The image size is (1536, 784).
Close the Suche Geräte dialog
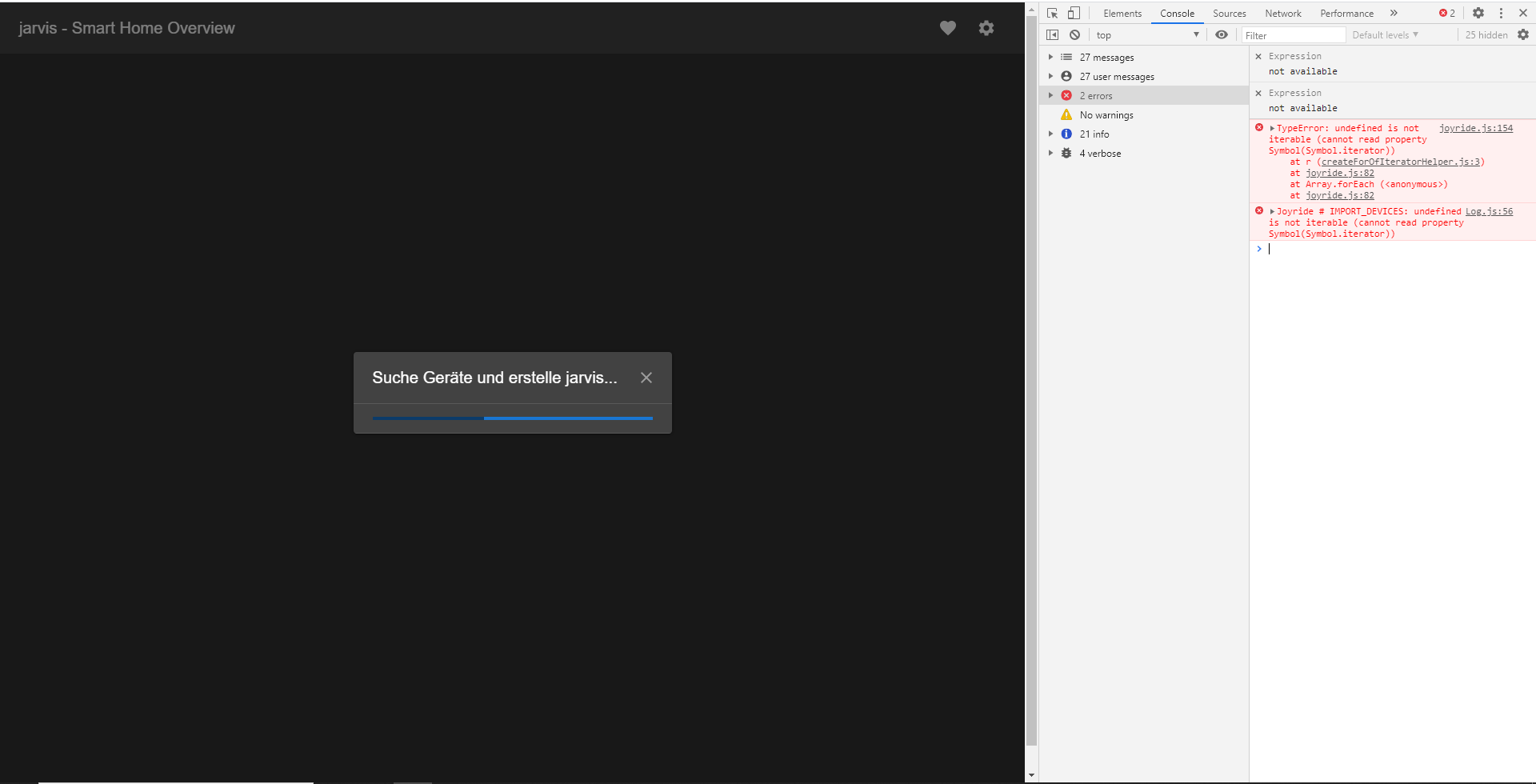point(646,378)
